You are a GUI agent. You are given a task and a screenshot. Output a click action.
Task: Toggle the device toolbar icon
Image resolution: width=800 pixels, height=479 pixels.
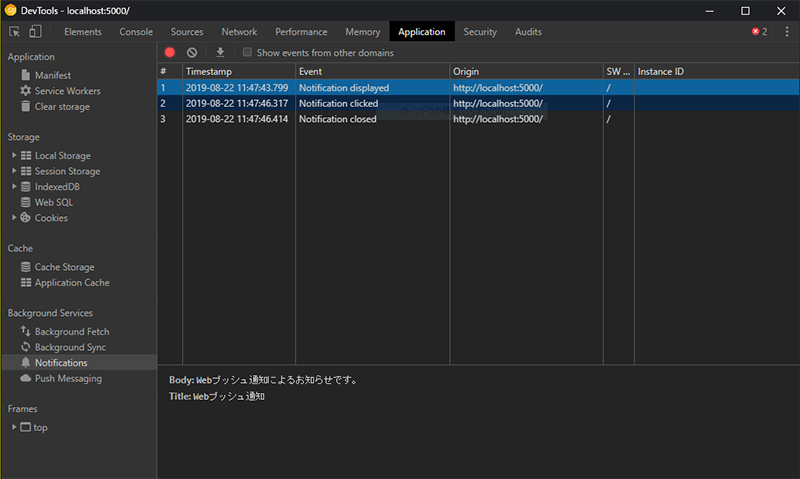[35, 32]
